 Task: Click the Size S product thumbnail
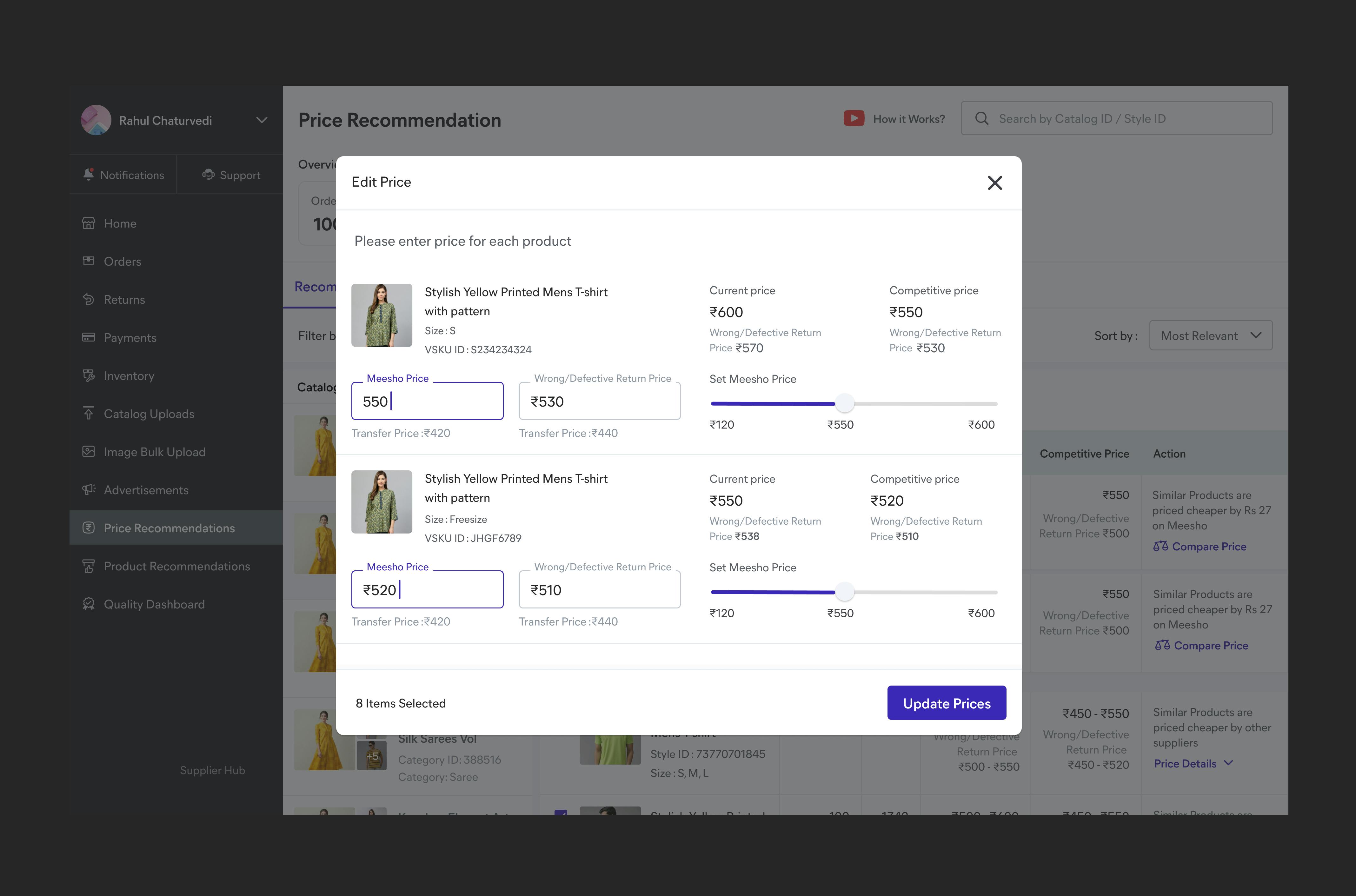[382, 315]
